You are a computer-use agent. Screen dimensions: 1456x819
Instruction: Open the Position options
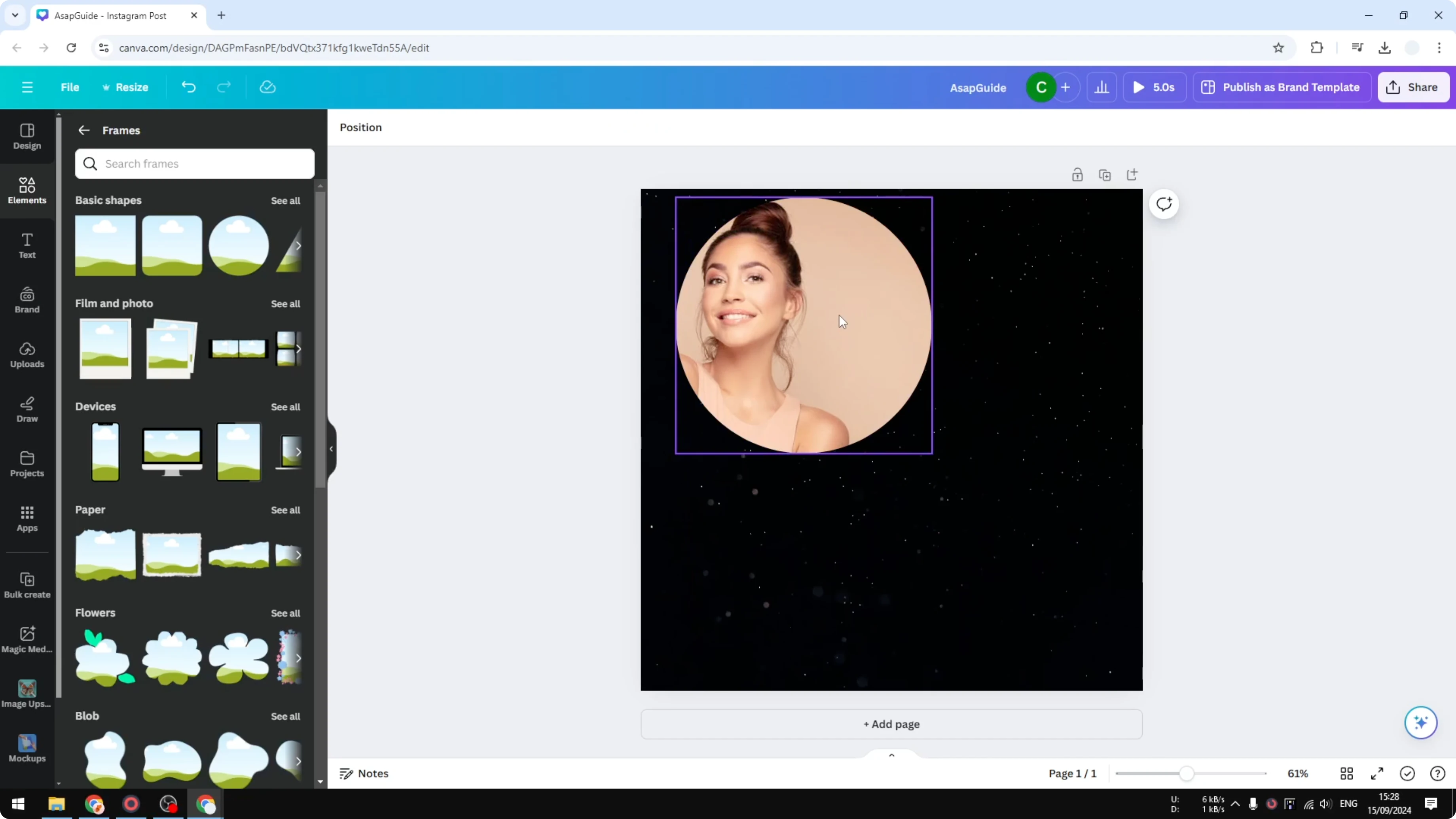click(x=360, y=127)
